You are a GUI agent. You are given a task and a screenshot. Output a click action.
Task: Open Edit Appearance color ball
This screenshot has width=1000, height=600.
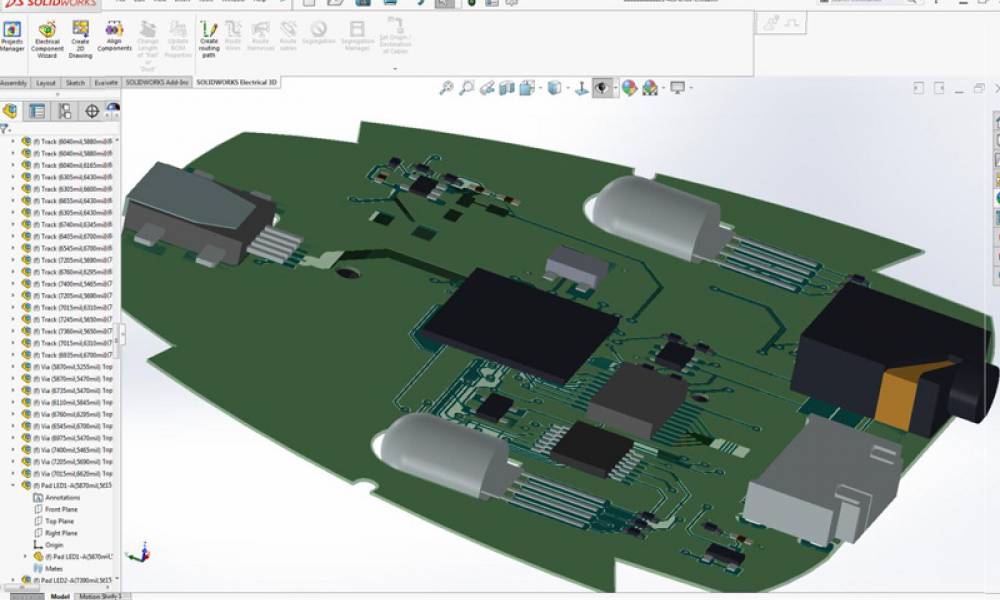point(629,88)
